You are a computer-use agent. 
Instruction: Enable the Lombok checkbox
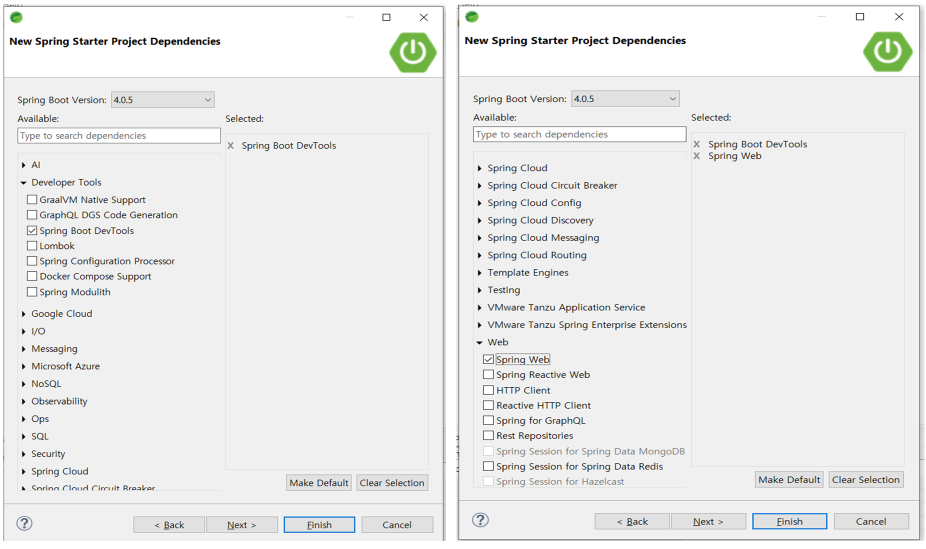(32, 246)
